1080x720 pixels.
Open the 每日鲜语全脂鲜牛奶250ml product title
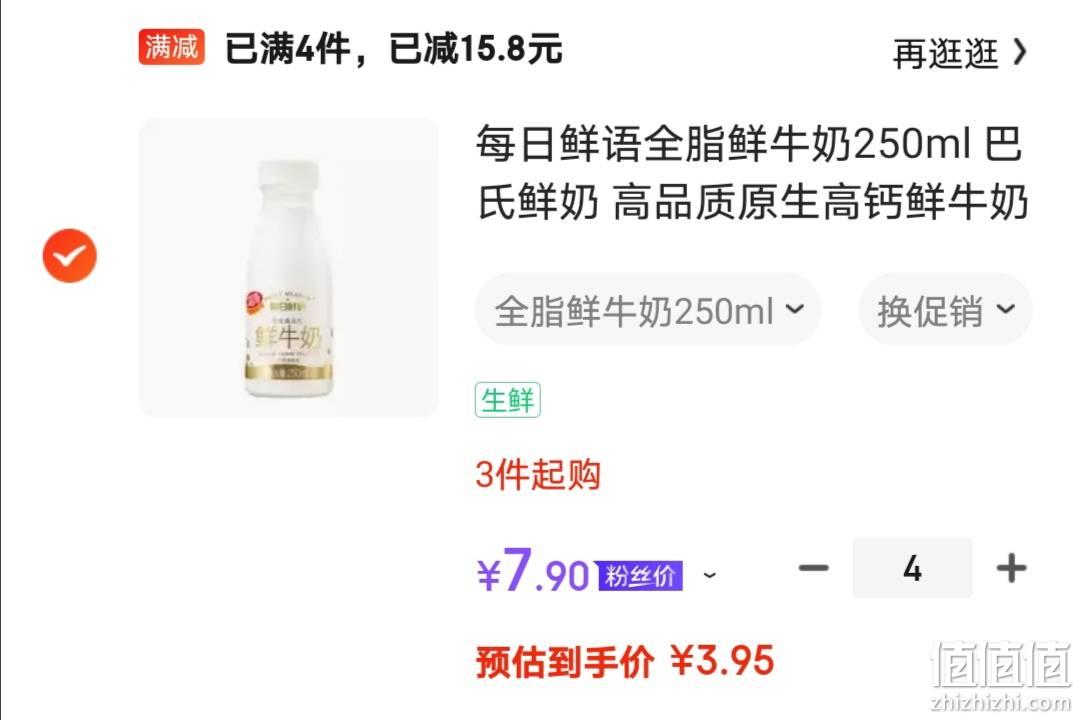751,173
